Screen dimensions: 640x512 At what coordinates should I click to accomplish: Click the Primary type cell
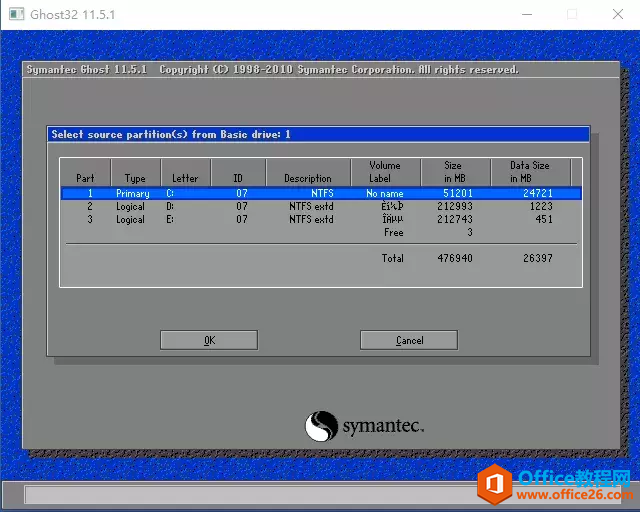133,193
